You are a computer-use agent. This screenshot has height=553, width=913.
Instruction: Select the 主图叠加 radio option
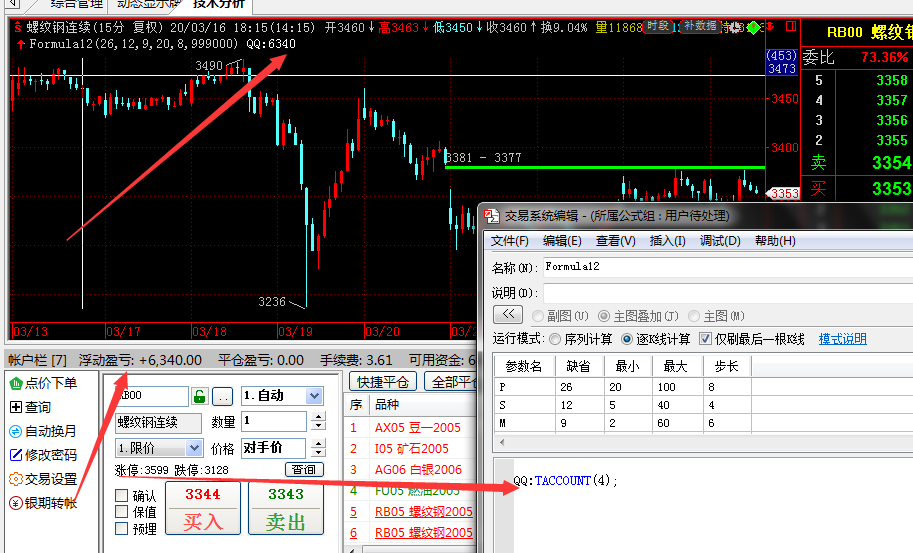coord(604,316)
